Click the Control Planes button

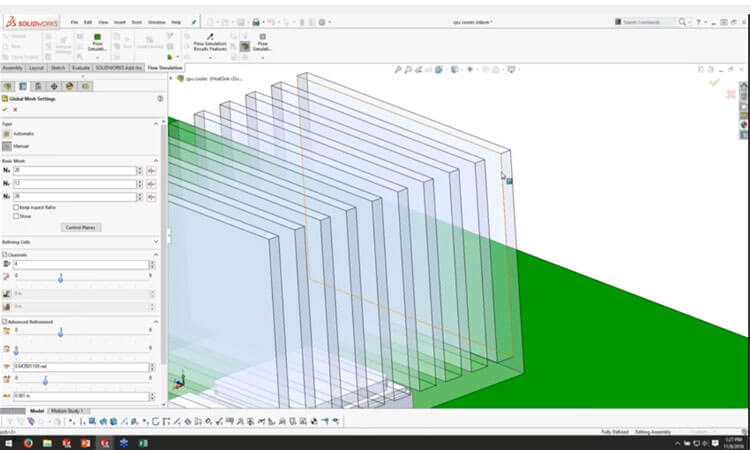(80, 227)
